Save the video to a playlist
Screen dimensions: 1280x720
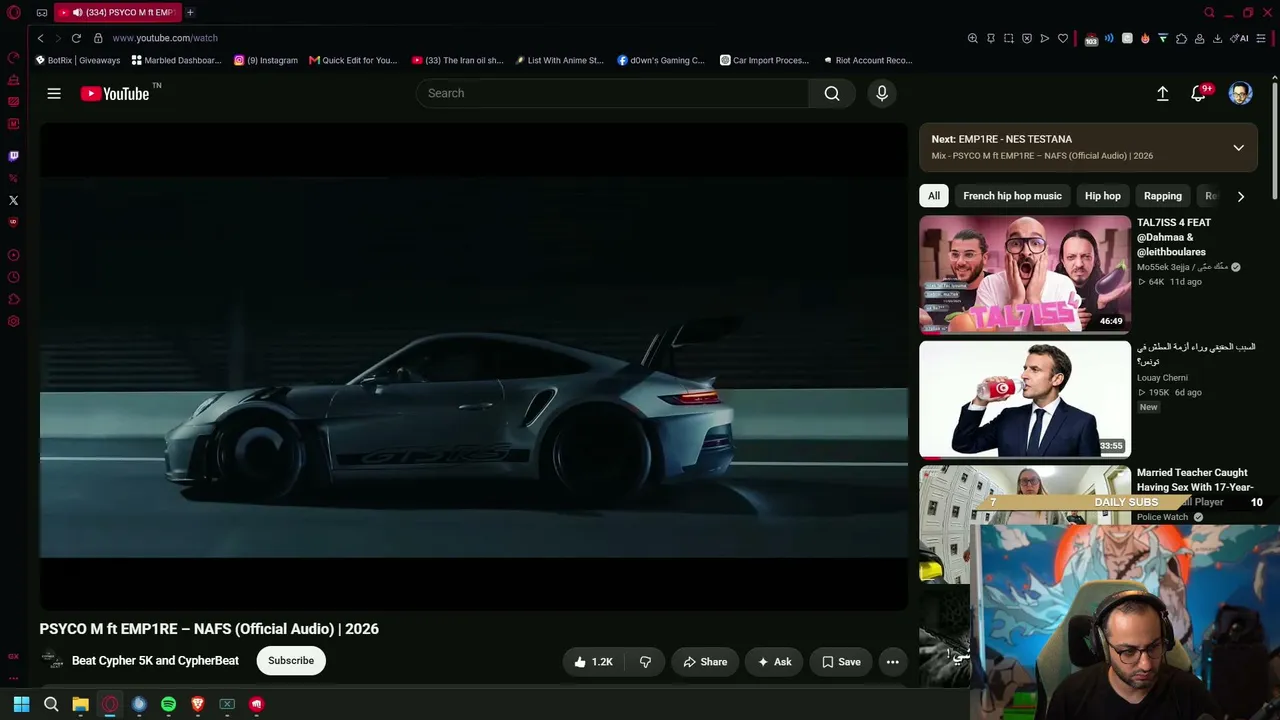click(x=841, y=662)
